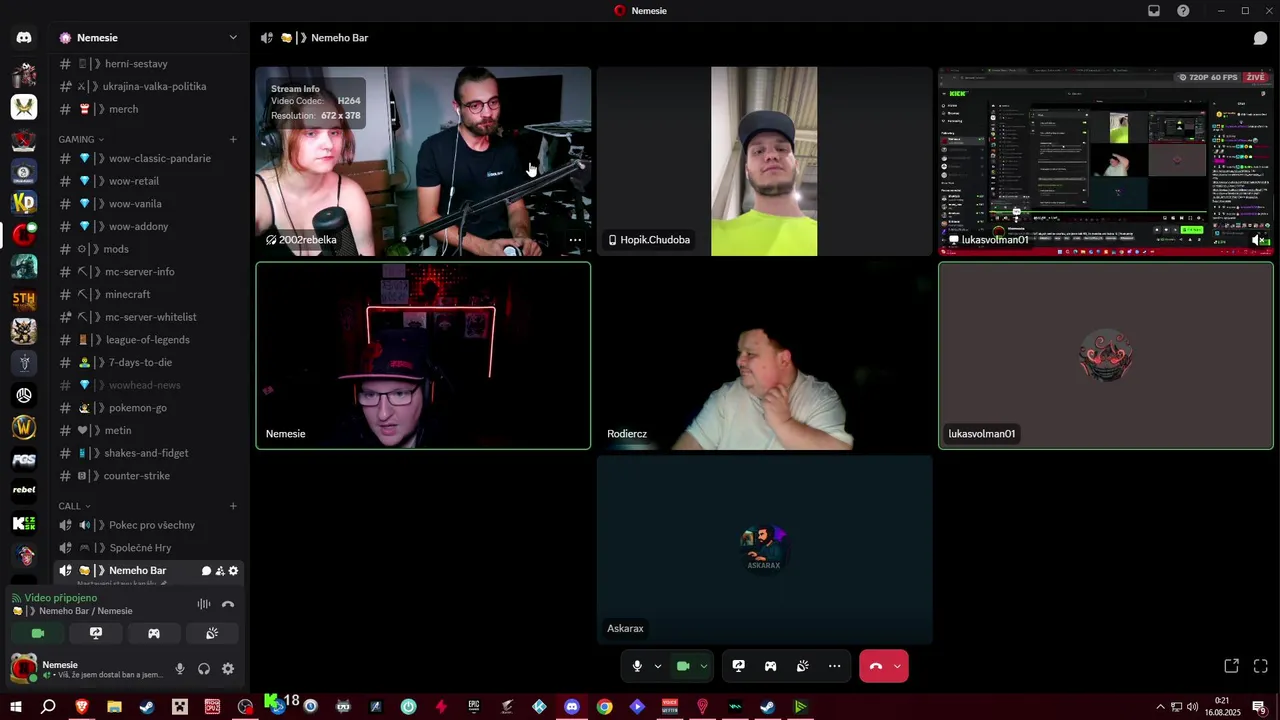
Task: Focus 2002rebelka video tile
Action: point(423,162)
